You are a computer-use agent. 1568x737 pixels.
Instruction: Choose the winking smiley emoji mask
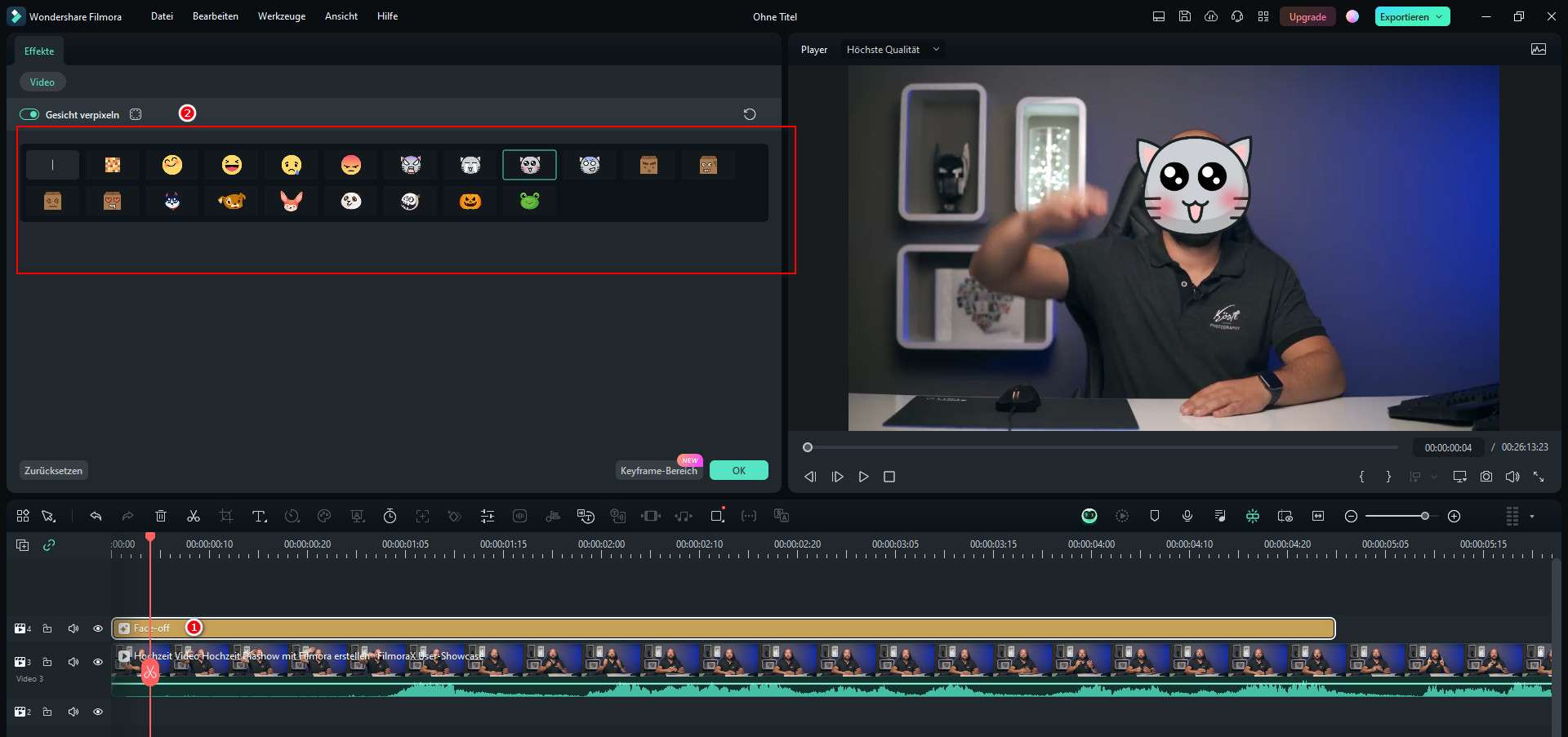click(x=172, y=165)
